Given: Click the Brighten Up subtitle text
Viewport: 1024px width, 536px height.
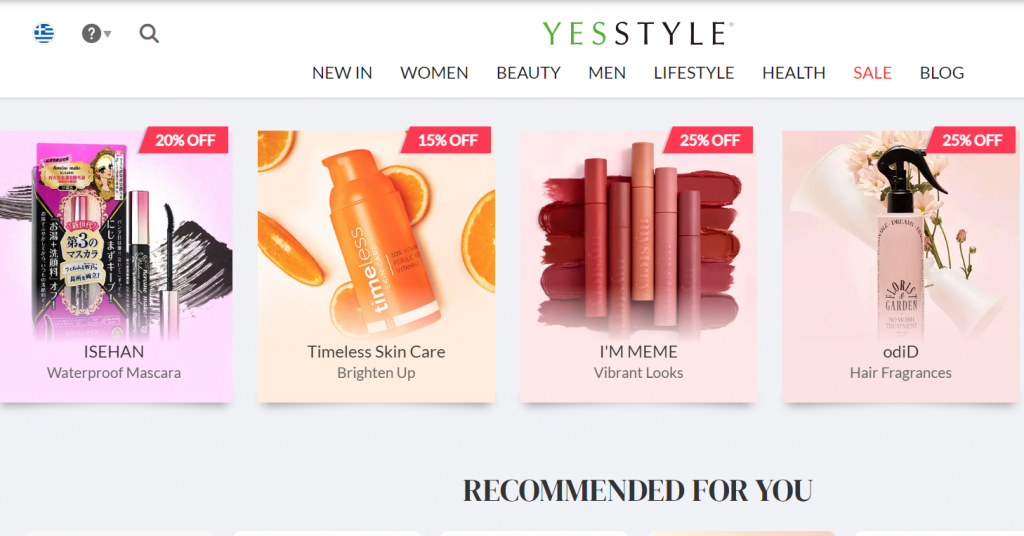Looking at the screenshot, I should tap(376, 373).
